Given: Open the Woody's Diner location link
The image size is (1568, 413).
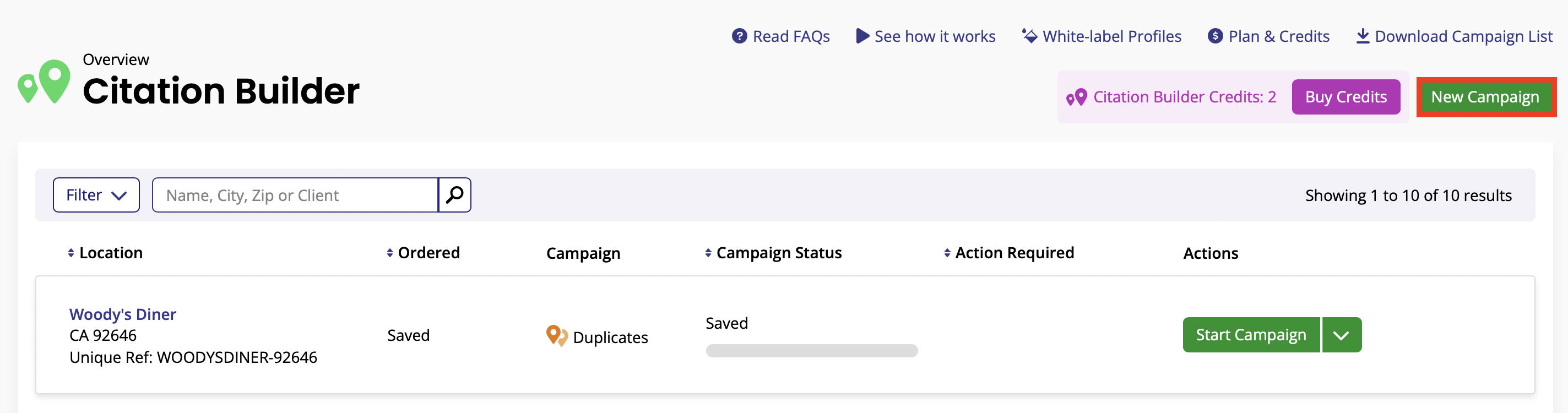Looking at the screenshot, I should 122,314.
